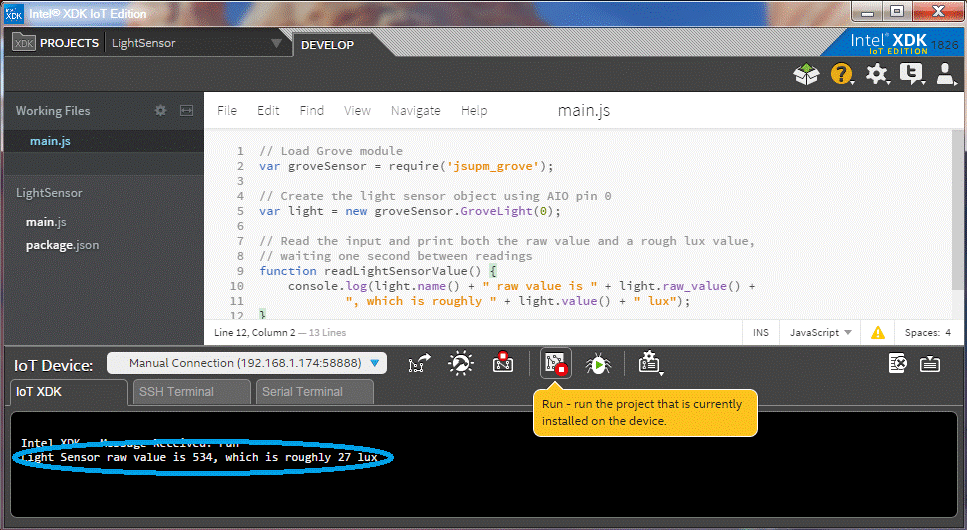Open the manage daemon dropdown icon
Viewport: 967px width, 530px height.
649,363
